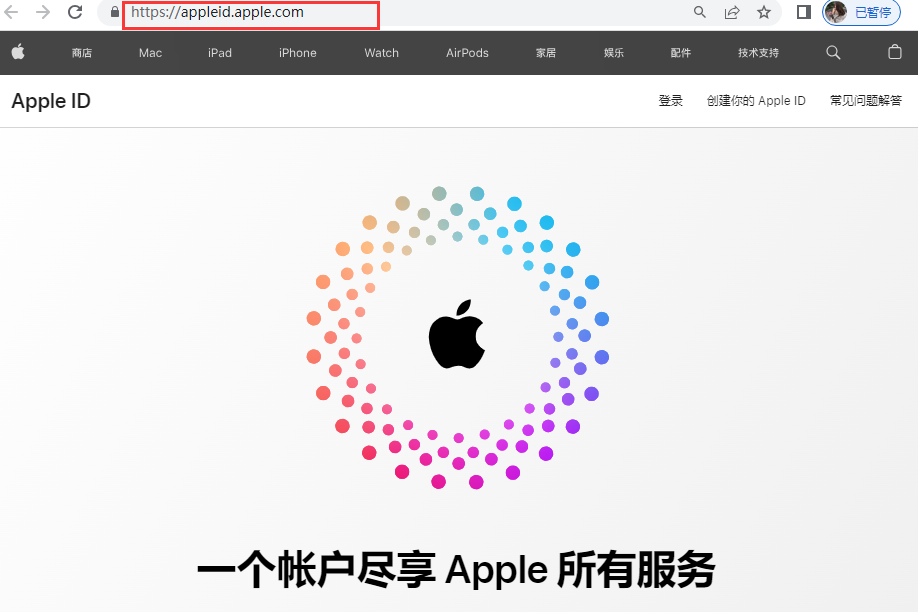Image resolution: width=918 pixels, height=612 pixels.
Task: Bookmark this page with the star icon
Action: [x=764, y=12]
